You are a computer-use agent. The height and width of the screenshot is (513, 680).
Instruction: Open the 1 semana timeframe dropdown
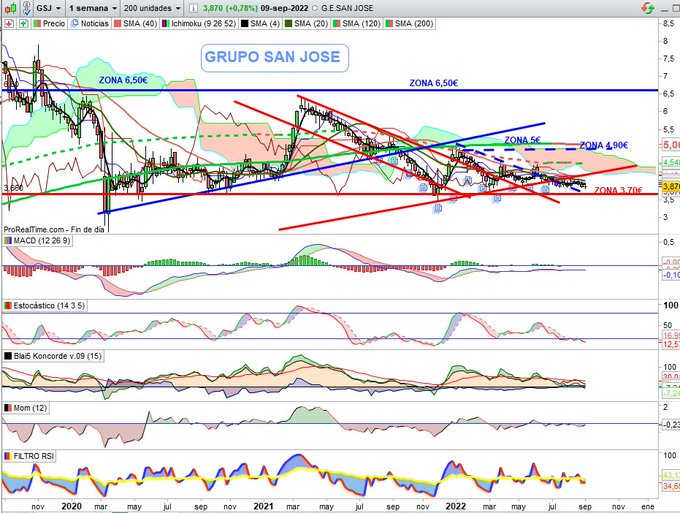[x=93, y=8]
